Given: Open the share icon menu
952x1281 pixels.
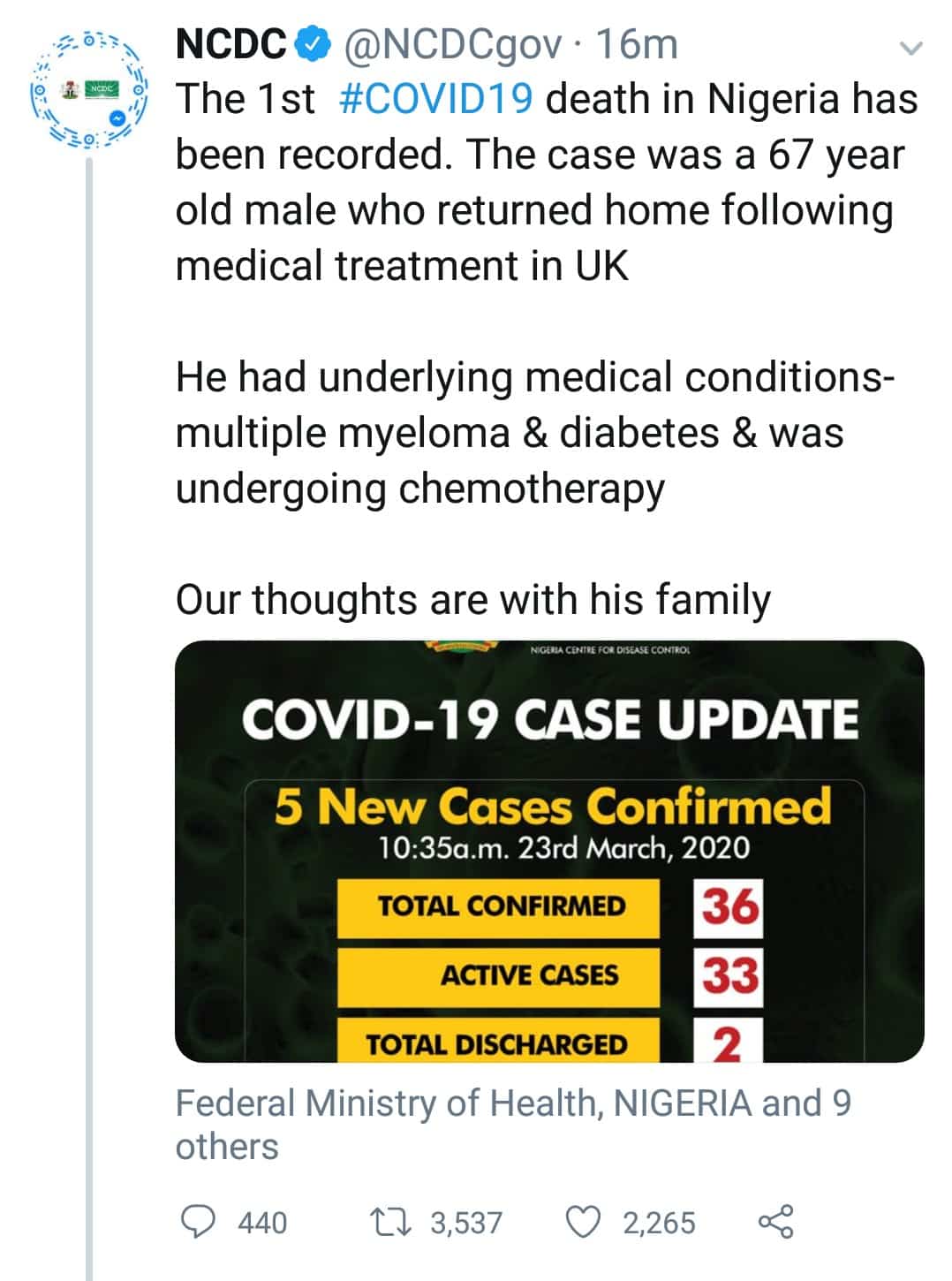Looking at the screenshot, I should click(x=776, y=1222).
